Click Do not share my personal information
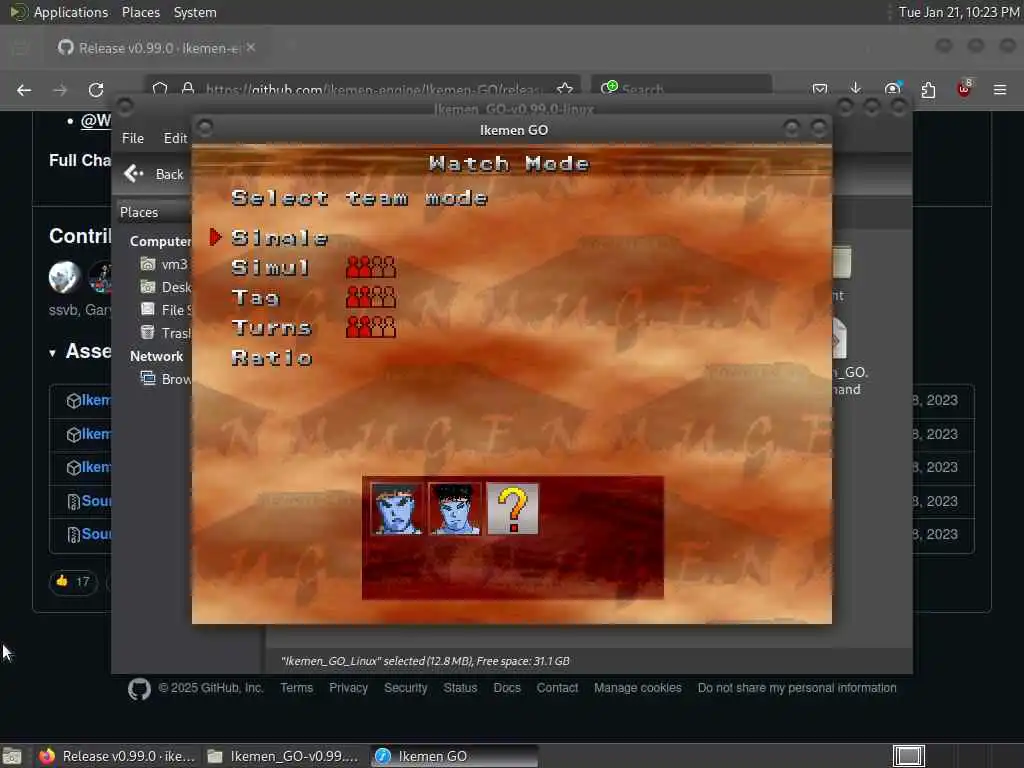This screenshot has height=768, width=1024. pos(797,688)
